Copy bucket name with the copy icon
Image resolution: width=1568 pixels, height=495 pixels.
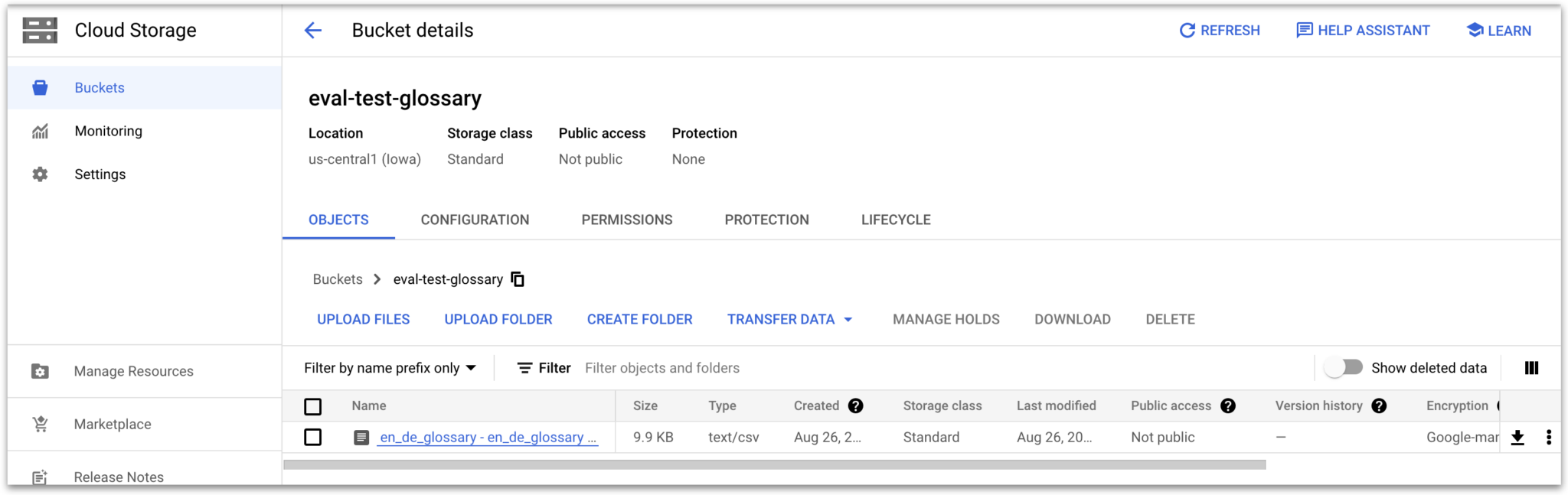518,279
